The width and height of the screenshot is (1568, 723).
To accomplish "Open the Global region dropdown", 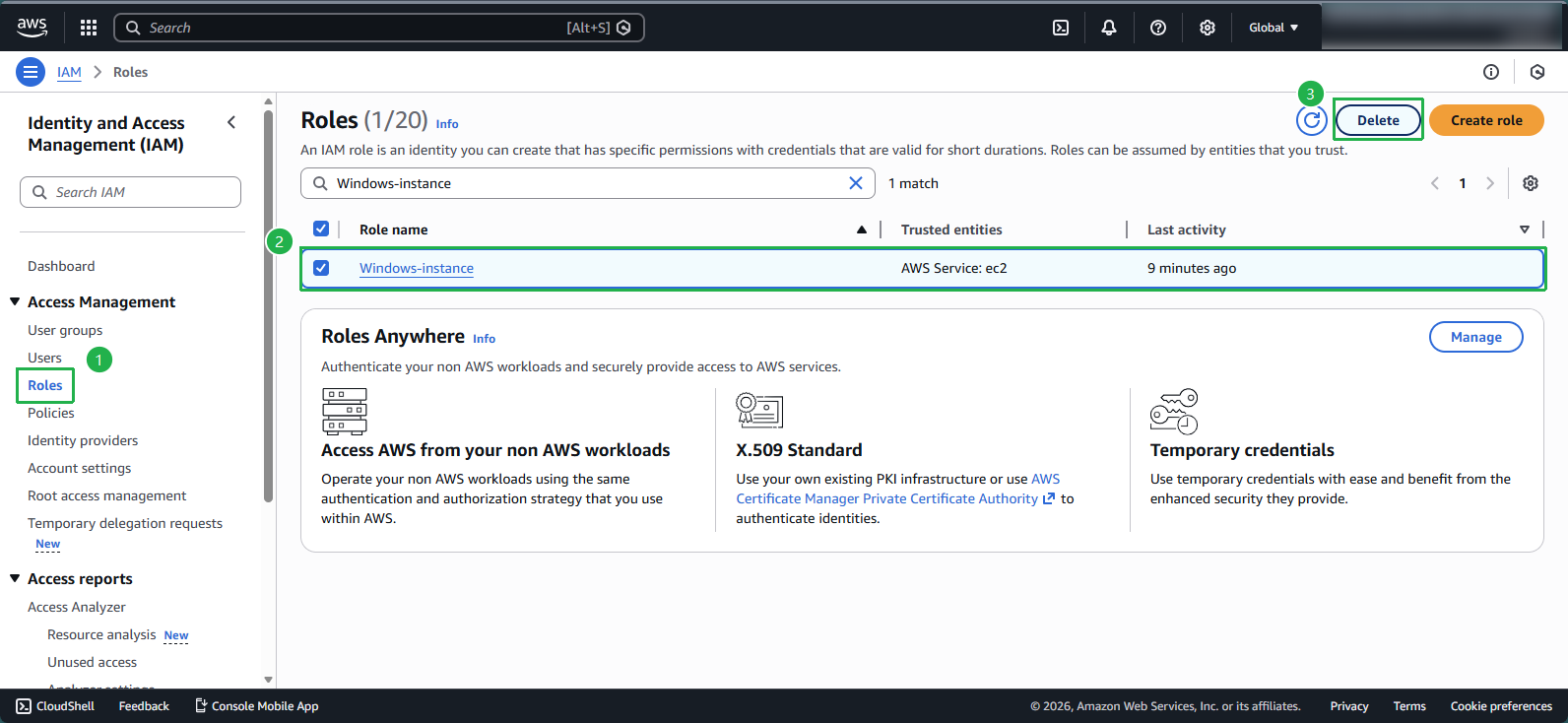I will tap(1274, 28).
